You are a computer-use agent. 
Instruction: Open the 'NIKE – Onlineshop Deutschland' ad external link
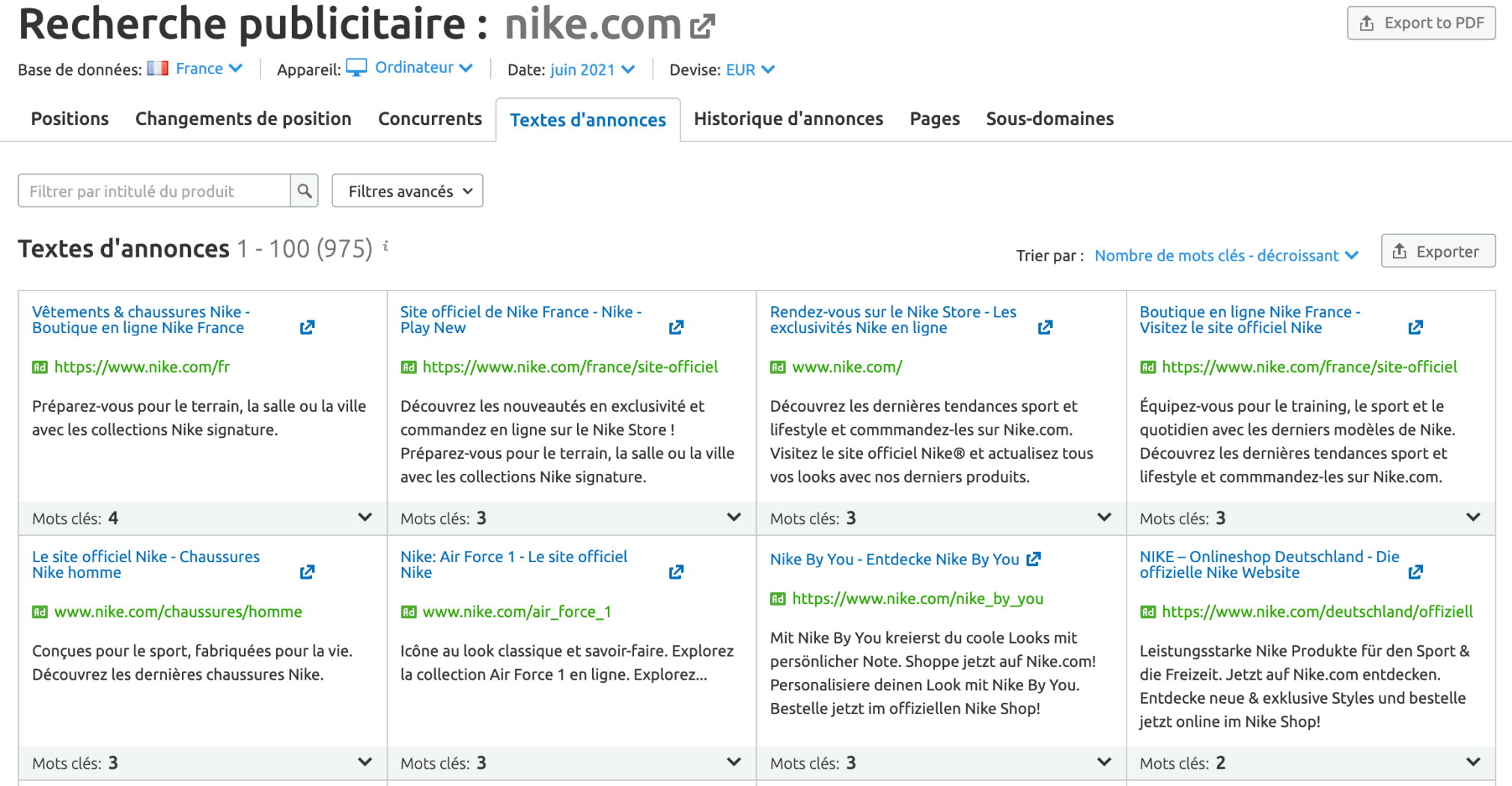[x=1415, y=571]
